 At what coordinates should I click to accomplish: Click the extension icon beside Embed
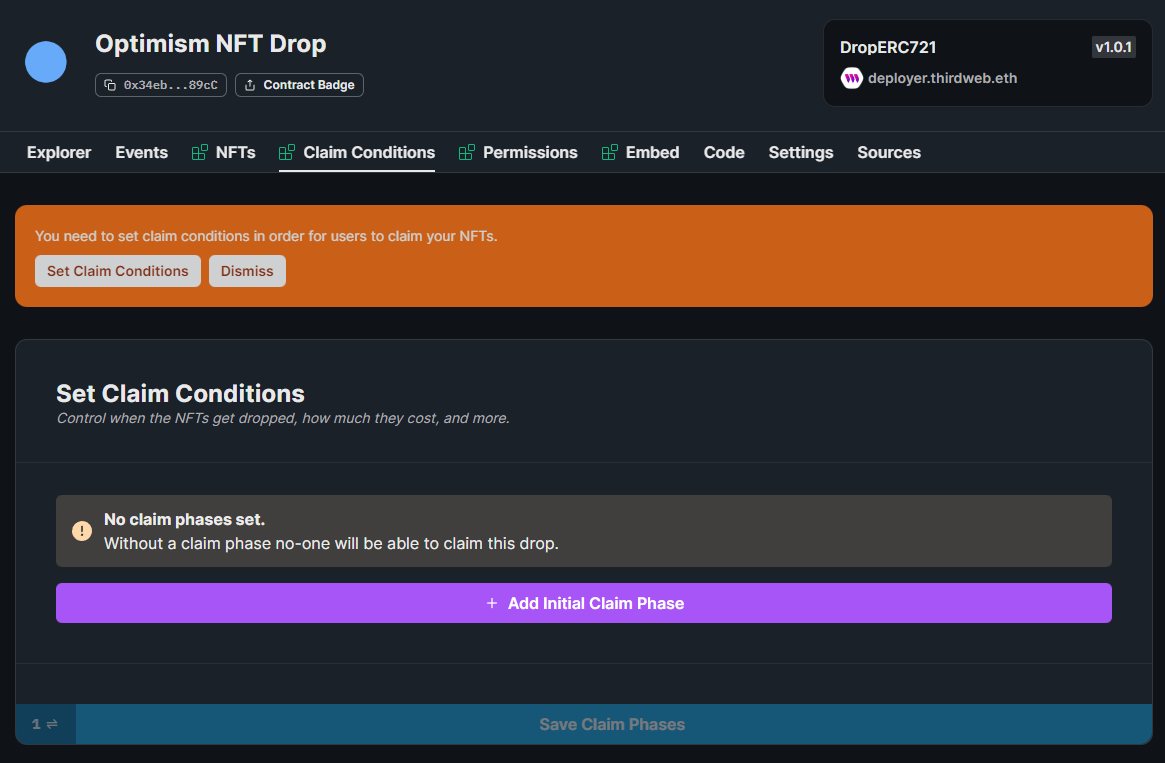tap(609, 152)
